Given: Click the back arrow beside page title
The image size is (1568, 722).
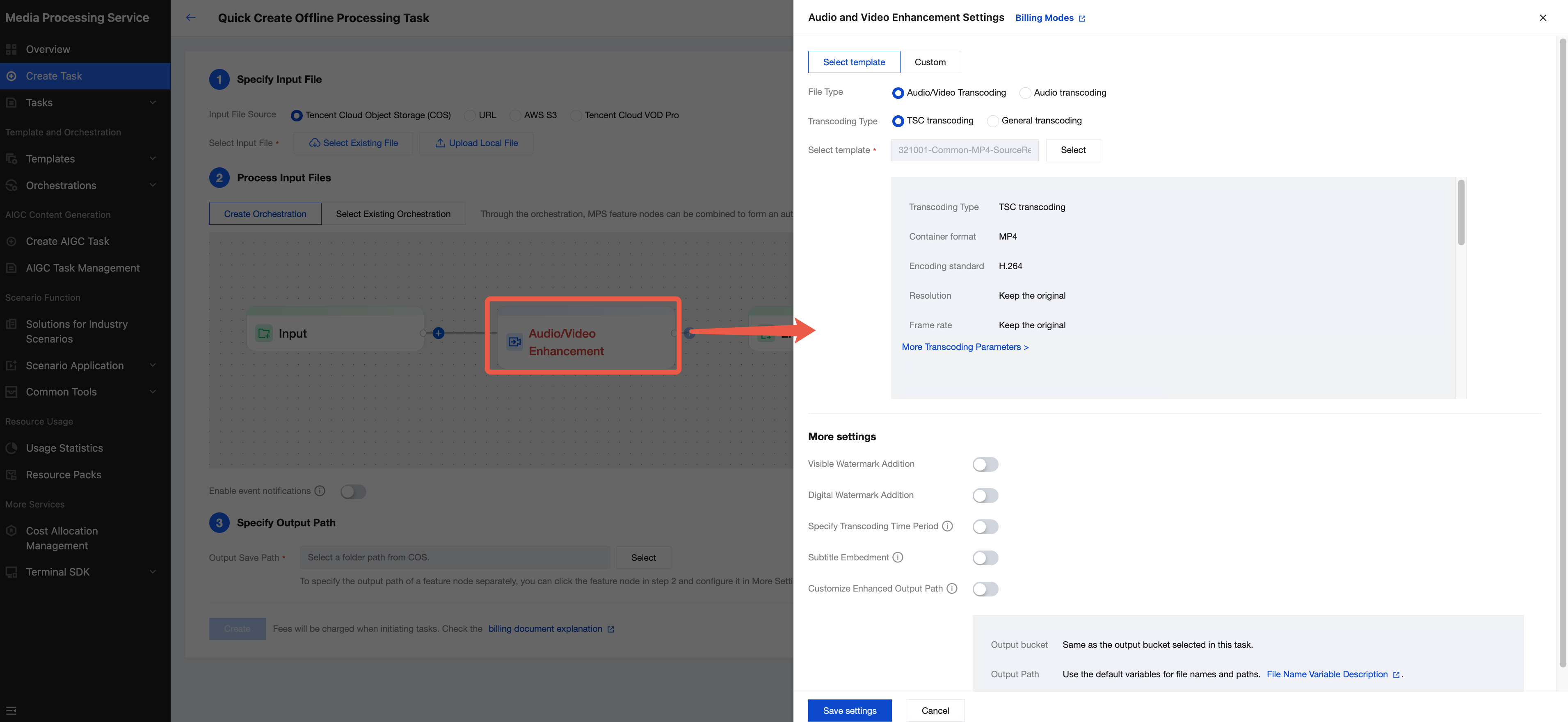Looking at the screenshot, I should (190, 18).
